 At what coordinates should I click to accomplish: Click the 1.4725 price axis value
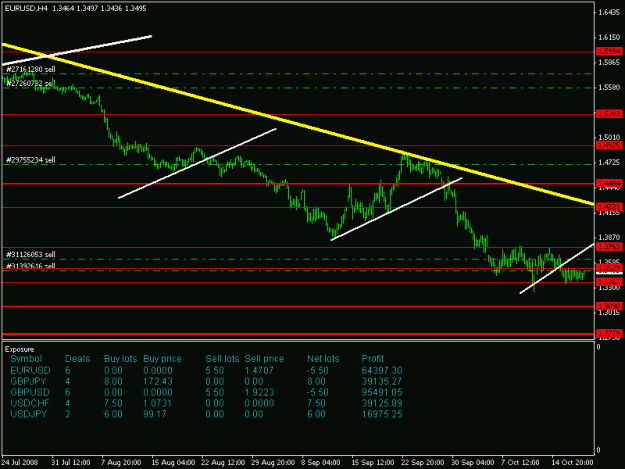point(609,162)
